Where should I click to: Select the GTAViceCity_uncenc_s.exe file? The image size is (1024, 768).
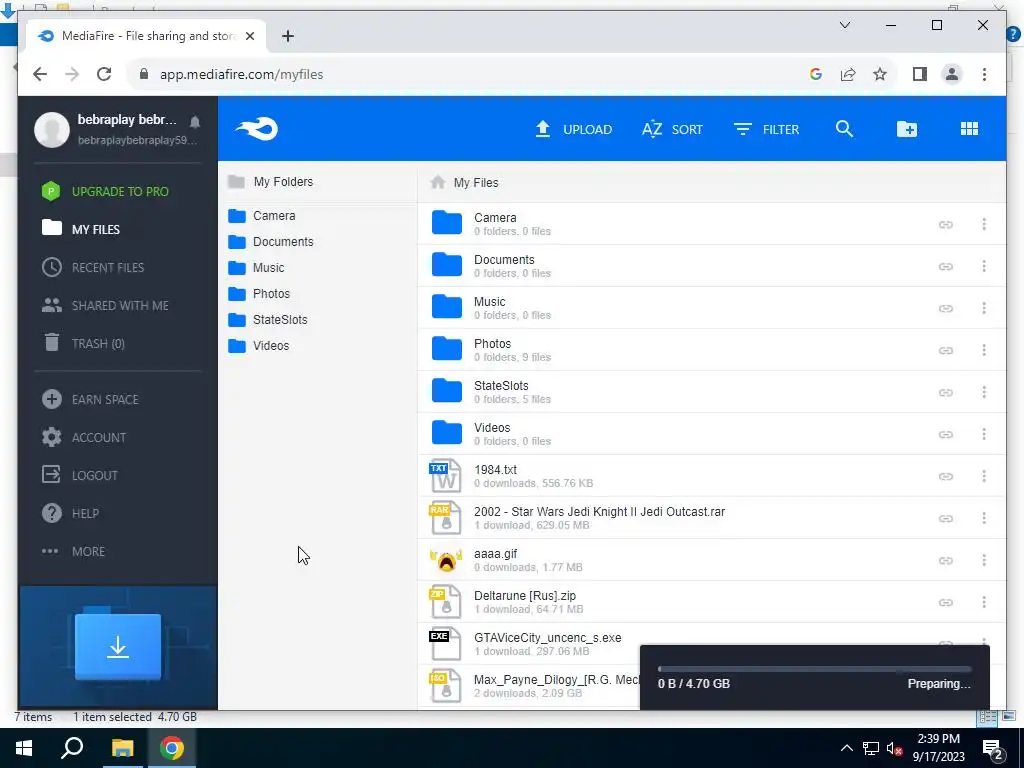[x=547, y=637]
